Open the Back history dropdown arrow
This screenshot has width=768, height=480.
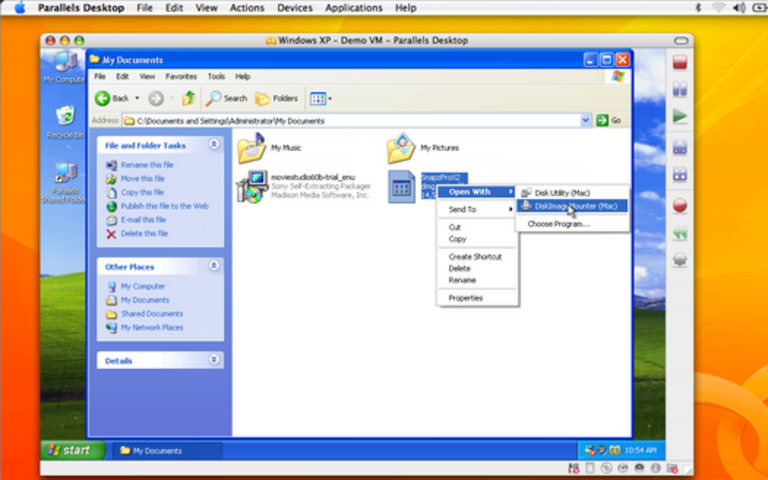[137, 98]
